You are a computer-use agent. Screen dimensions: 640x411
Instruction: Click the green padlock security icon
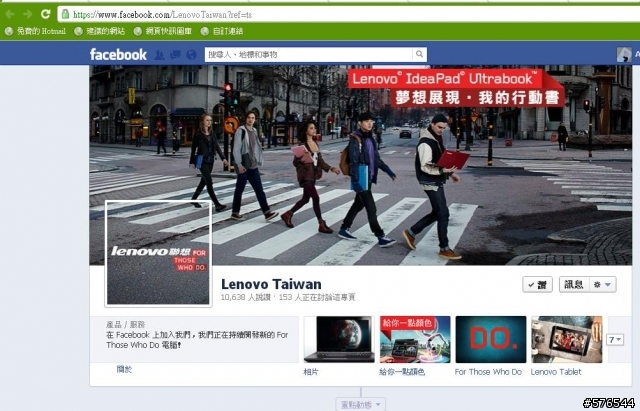click(65, 14)
